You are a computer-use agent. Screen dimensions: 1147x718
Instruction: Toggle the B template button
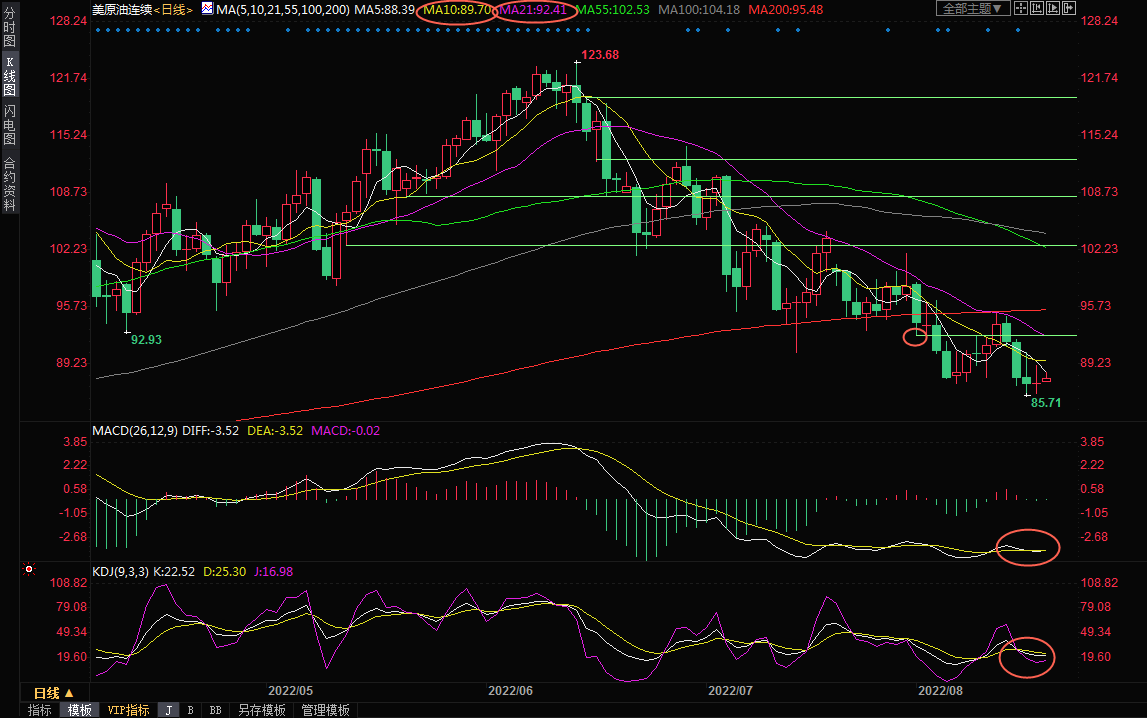coord(190,710)
